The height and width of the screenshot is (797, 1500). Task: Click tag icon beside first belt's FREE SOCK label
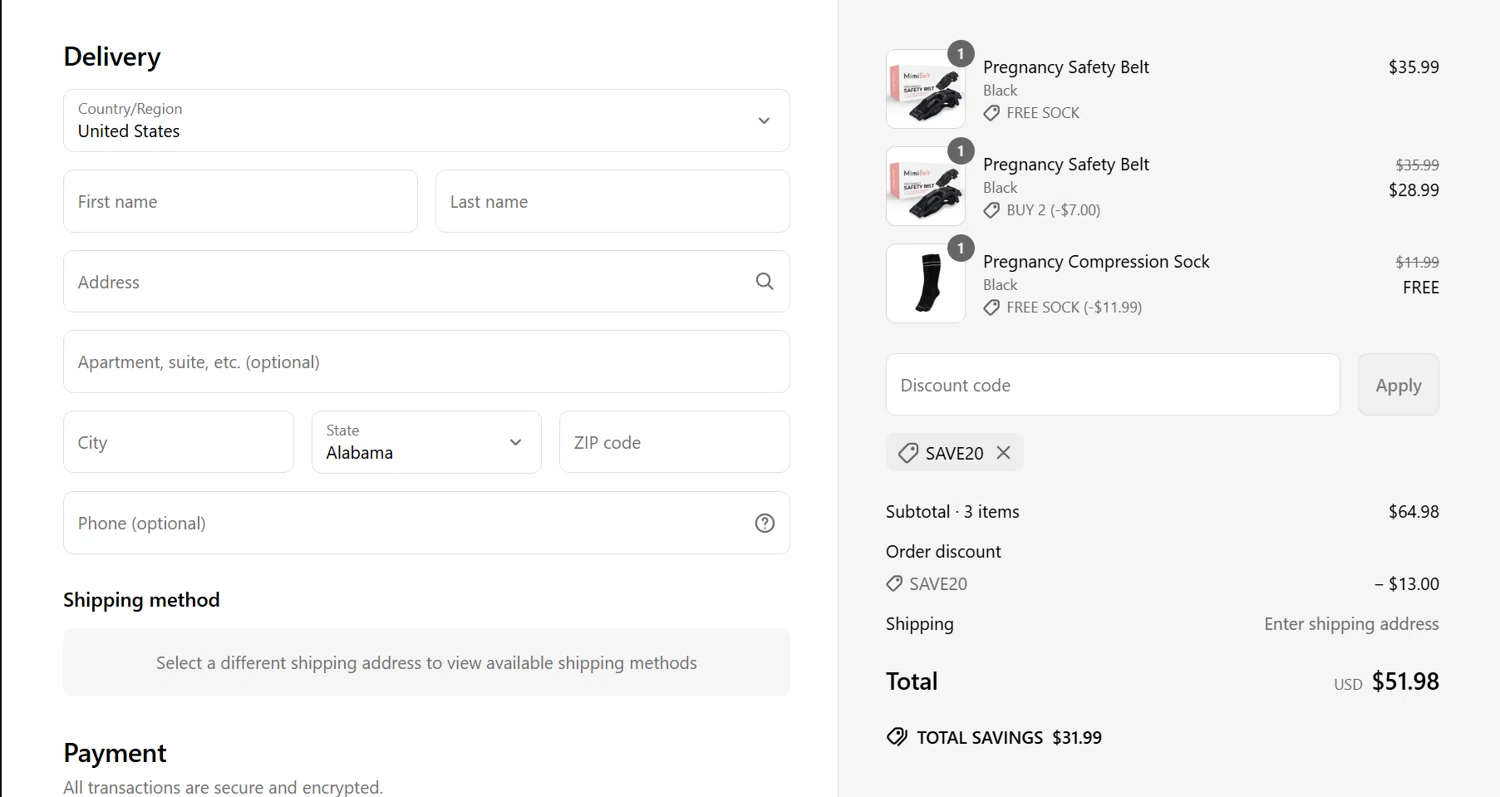pos(991,113)
